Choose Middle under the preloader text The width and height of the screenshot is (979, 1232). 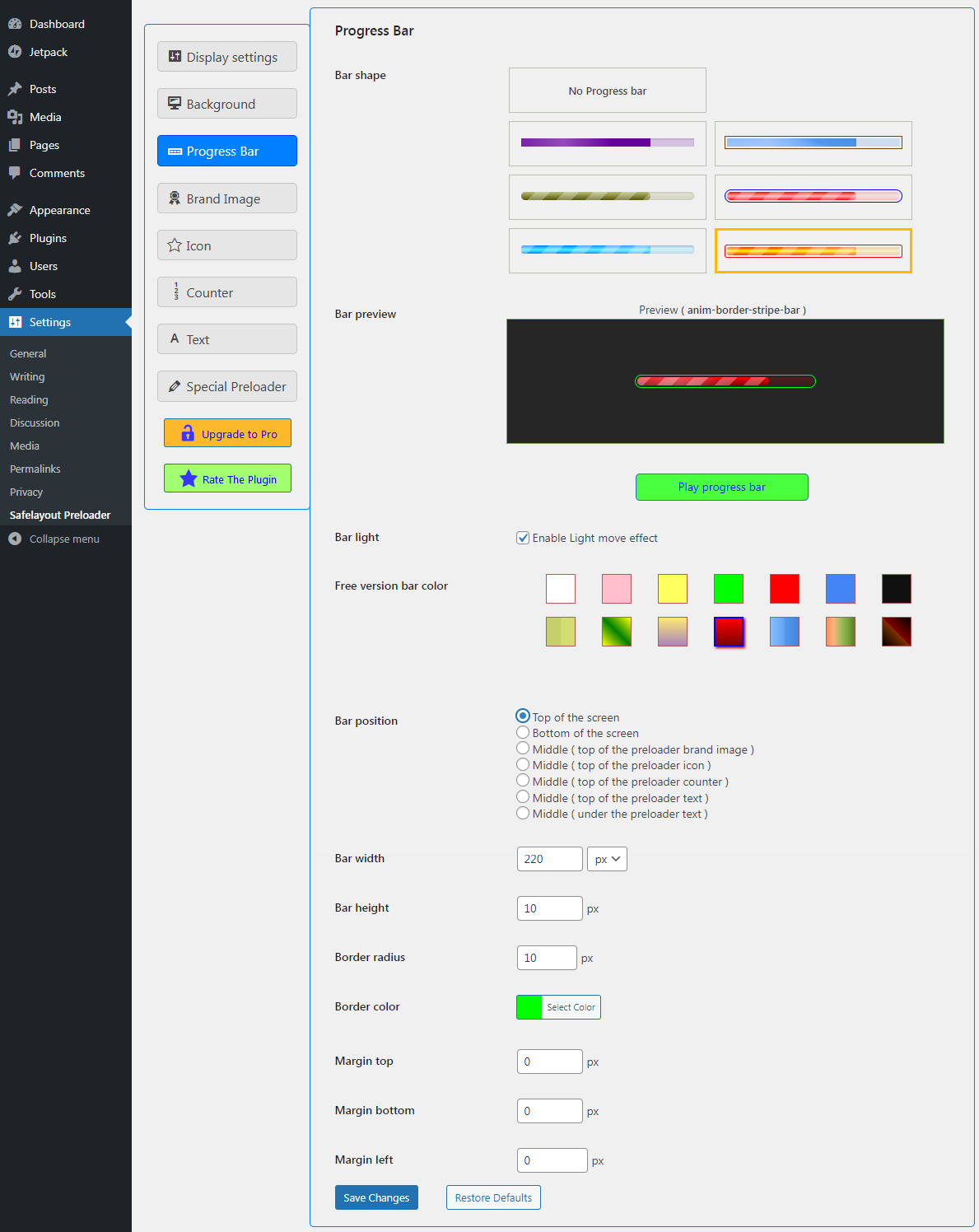523,813
